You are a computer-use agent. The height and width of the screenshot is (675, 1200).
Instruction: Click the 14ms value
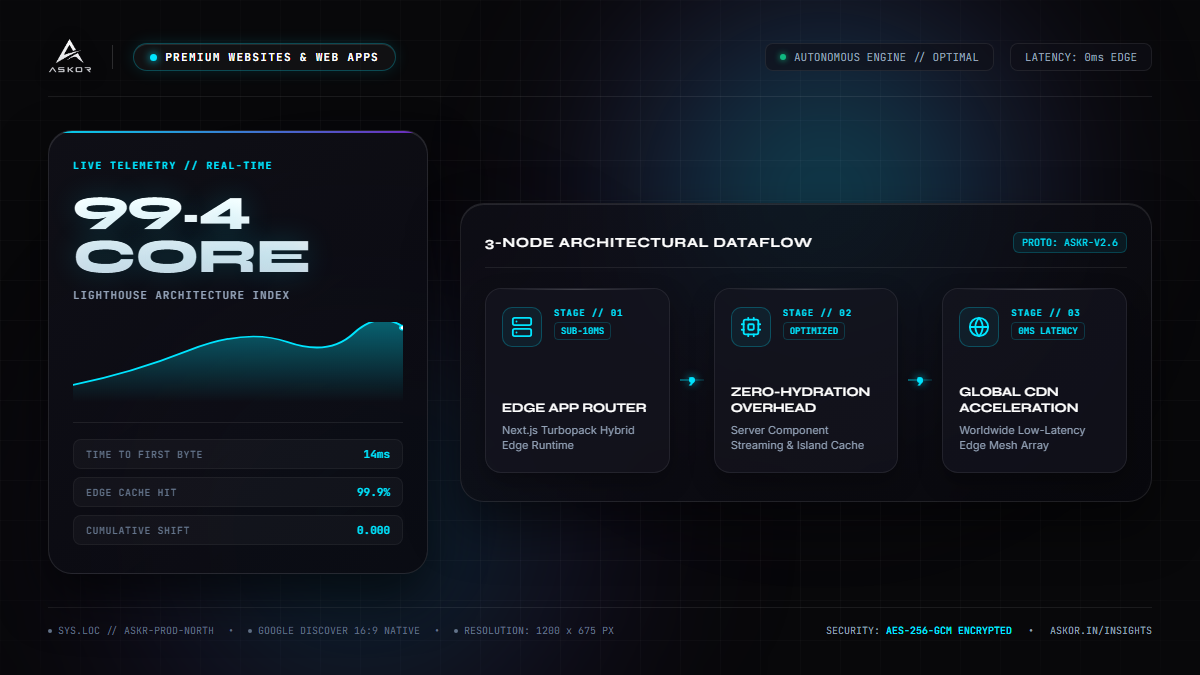coord(377,455)
